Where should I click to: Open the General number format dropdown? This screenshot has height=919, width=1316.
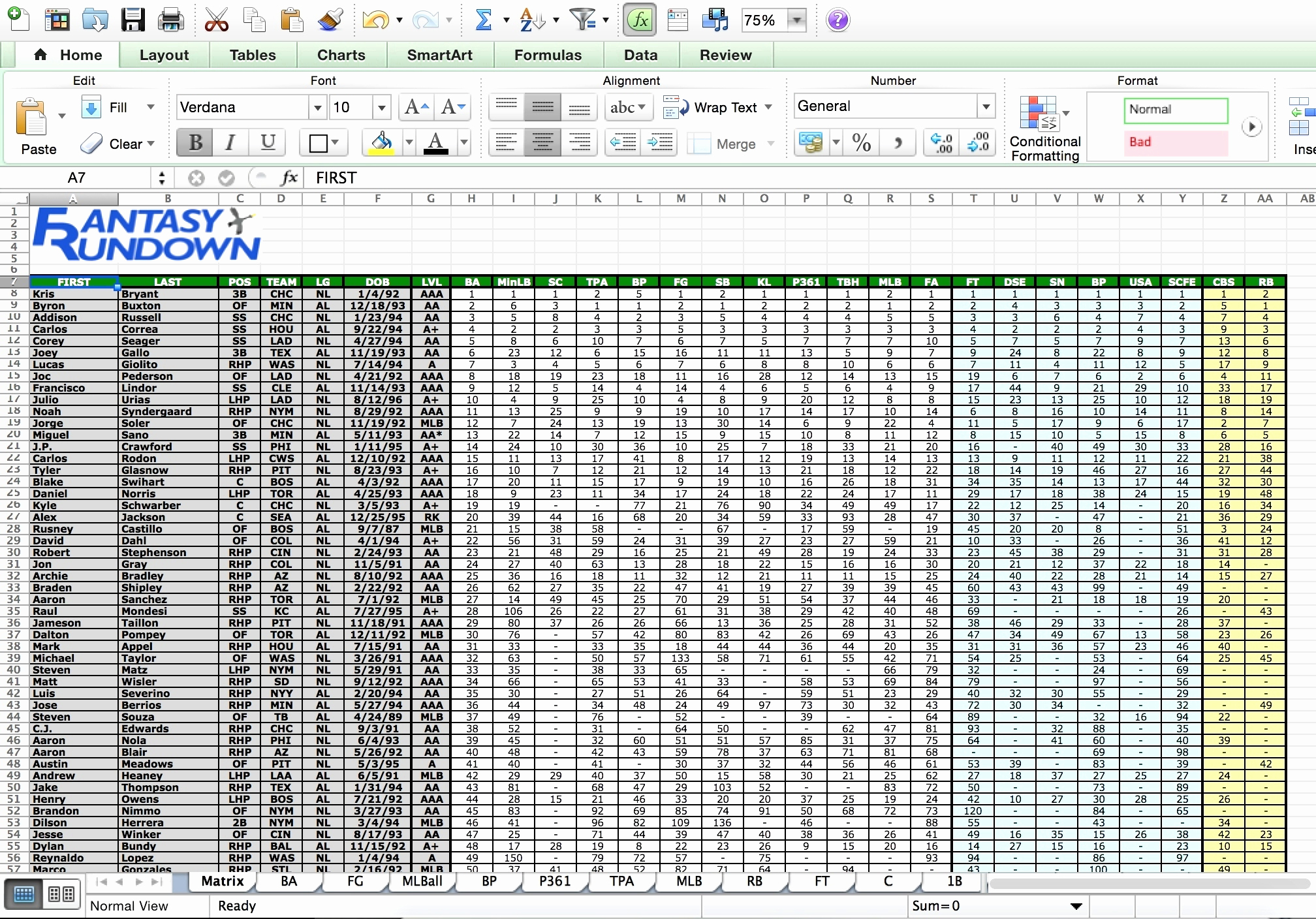click(x=986, y=106)
